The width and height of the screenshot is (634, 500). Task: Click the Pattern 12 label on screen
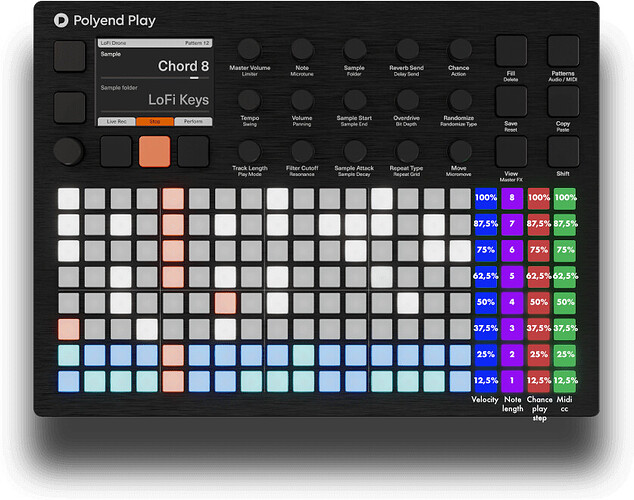(197, 43)
